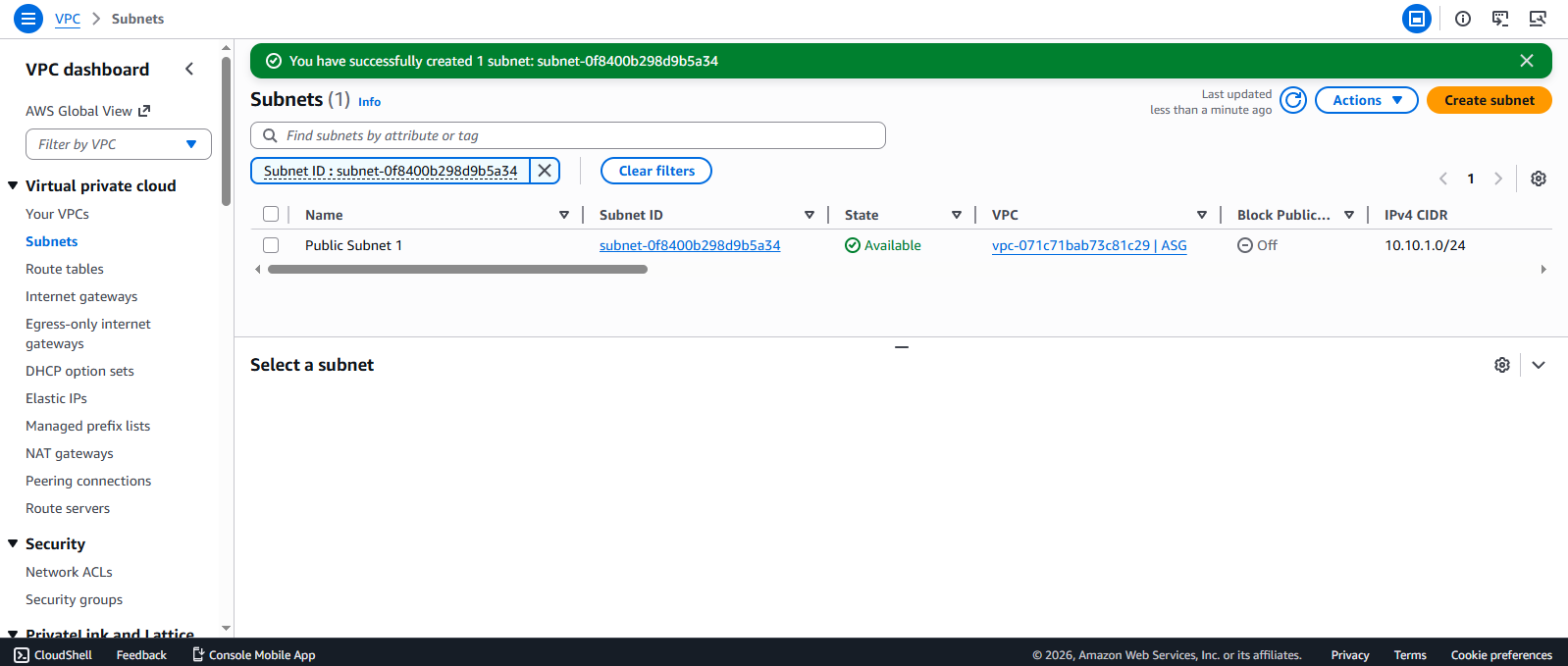Sort by Block Public column
Screen dimensions: 1568x666
[x=1349, y=215]
